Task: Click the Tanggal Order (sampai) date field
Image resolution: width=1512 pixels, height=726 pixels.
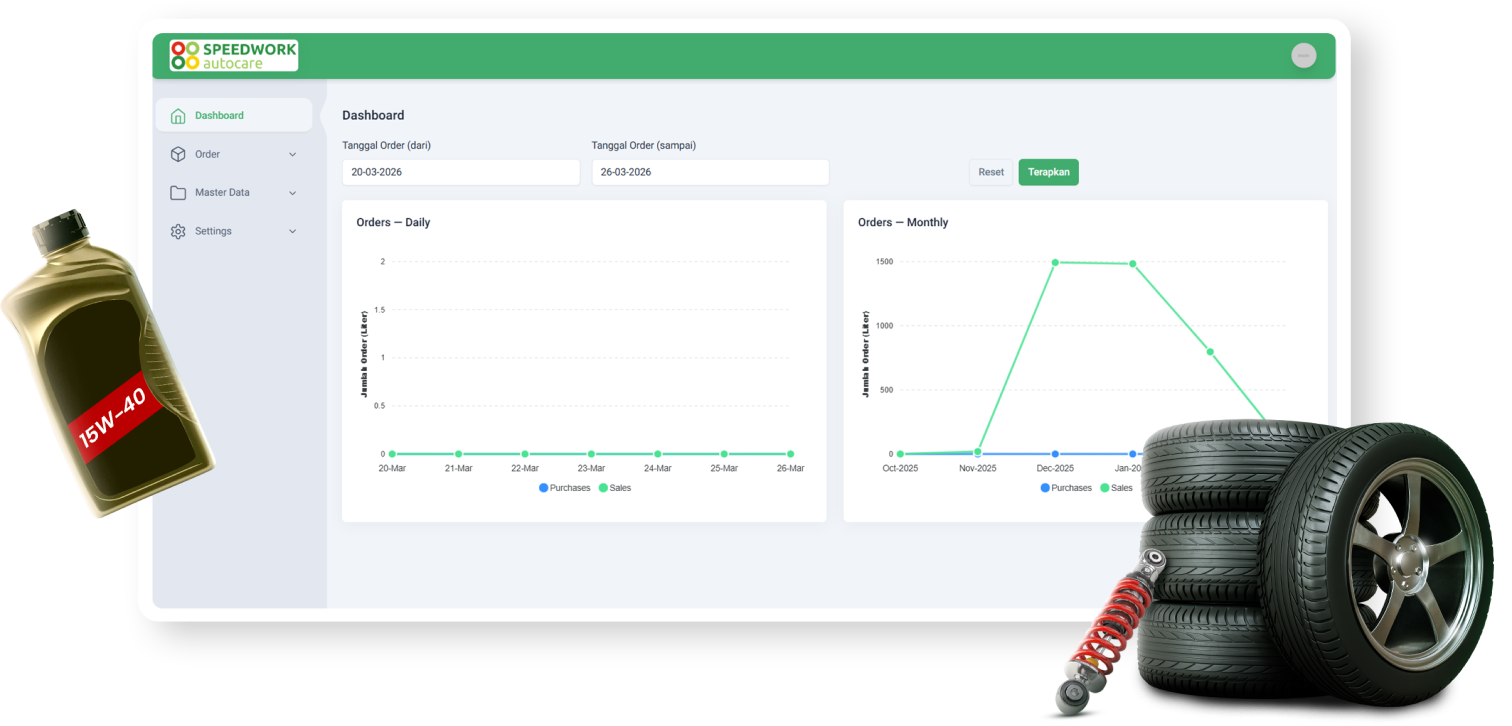Action: (710, 172)
